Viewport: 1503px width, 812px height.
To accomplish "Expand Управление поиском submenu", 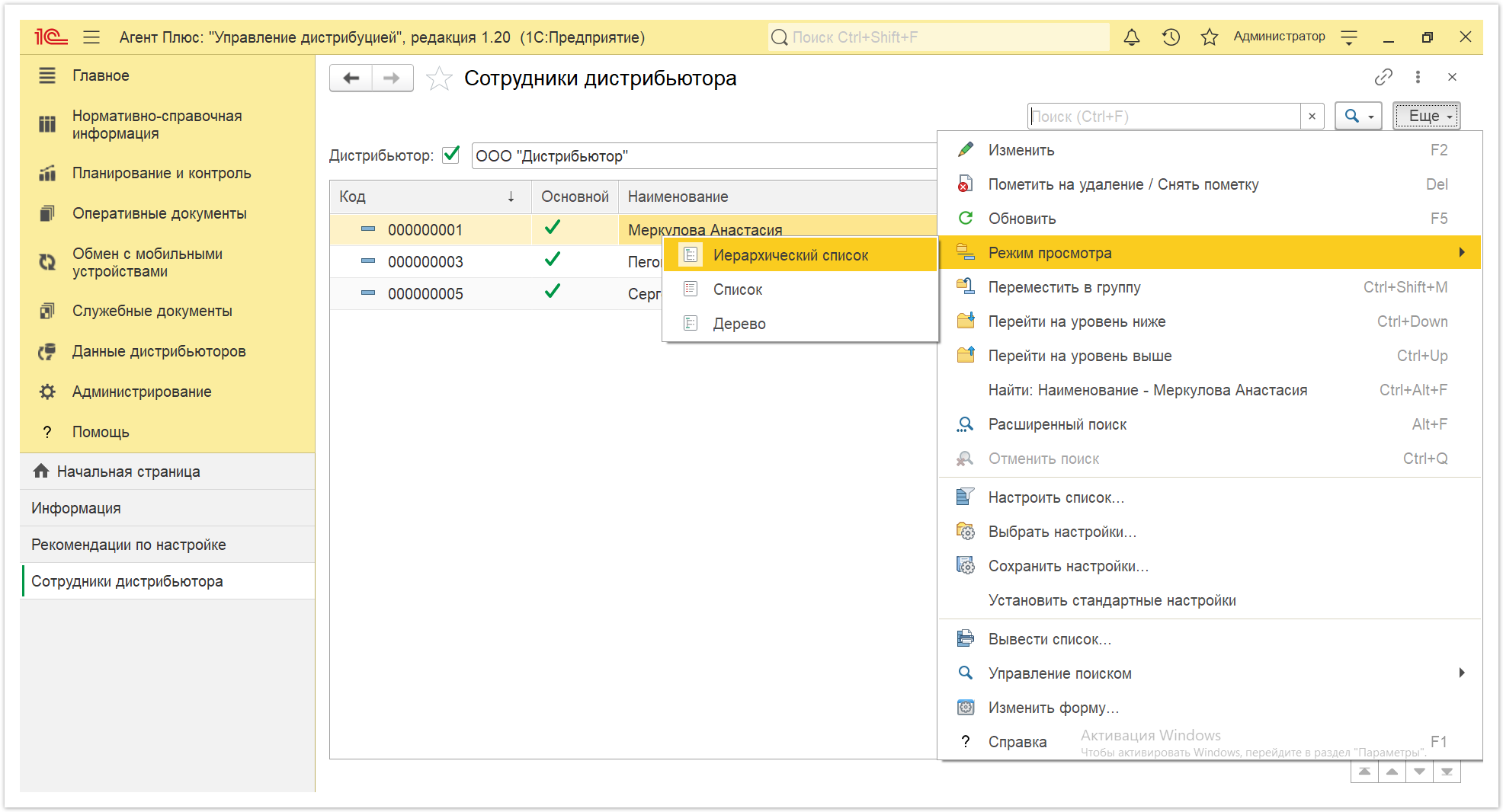I will 1210,673.
